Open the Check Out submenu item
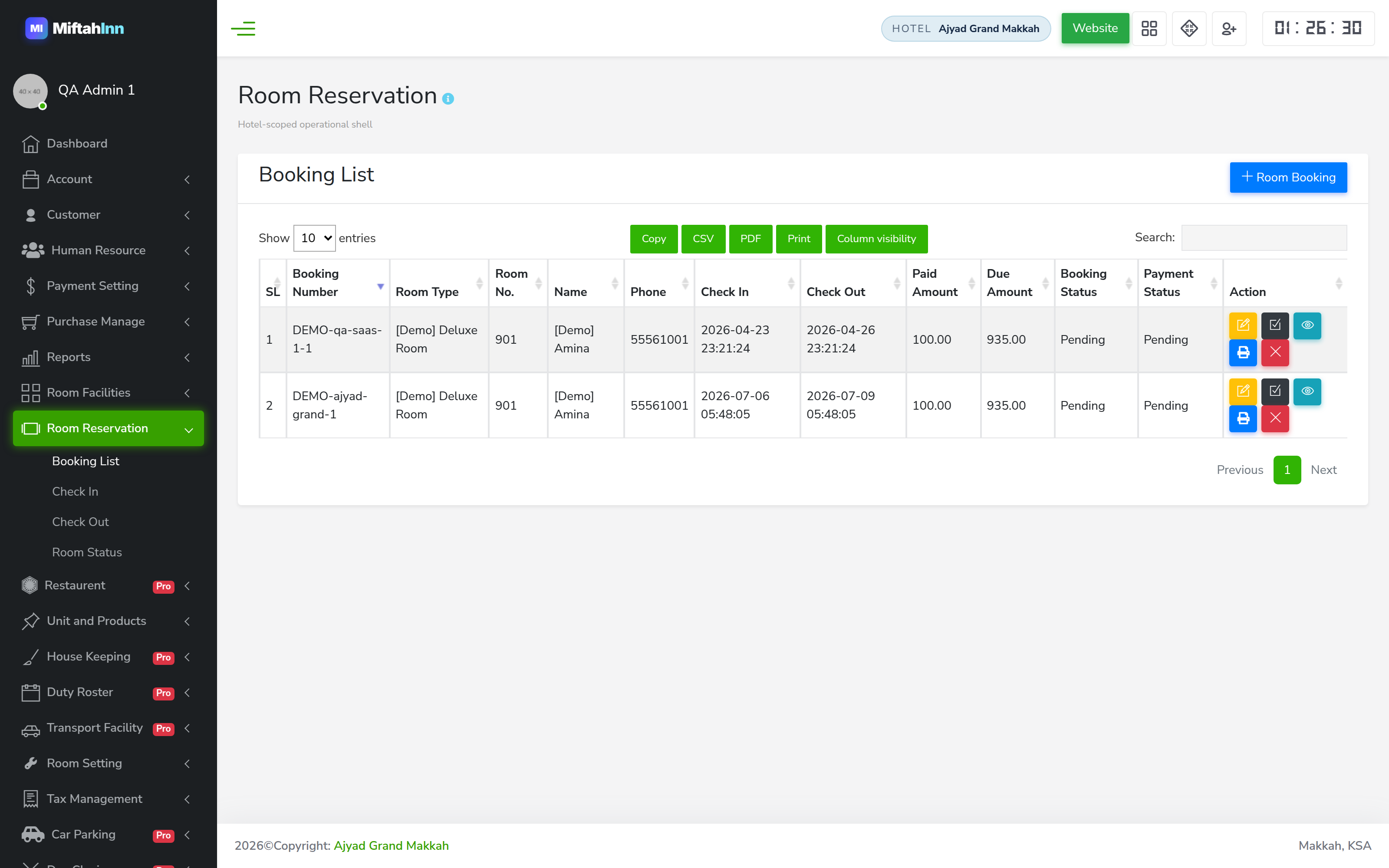Viewport: 1389px width, 868px height. 80,522
